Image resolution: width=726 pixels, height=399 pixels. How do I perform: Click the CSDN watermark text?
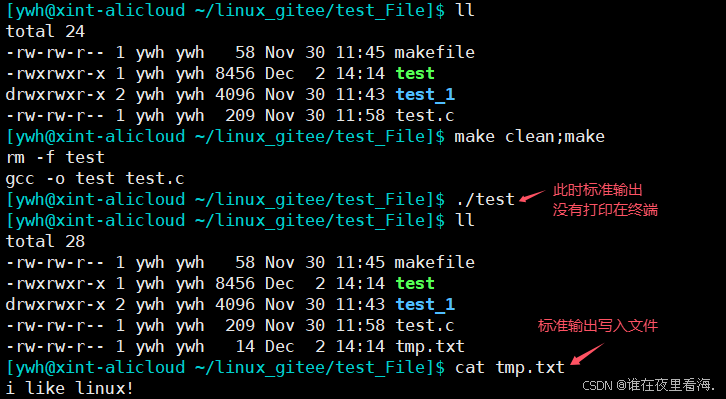tap(648, 384)
